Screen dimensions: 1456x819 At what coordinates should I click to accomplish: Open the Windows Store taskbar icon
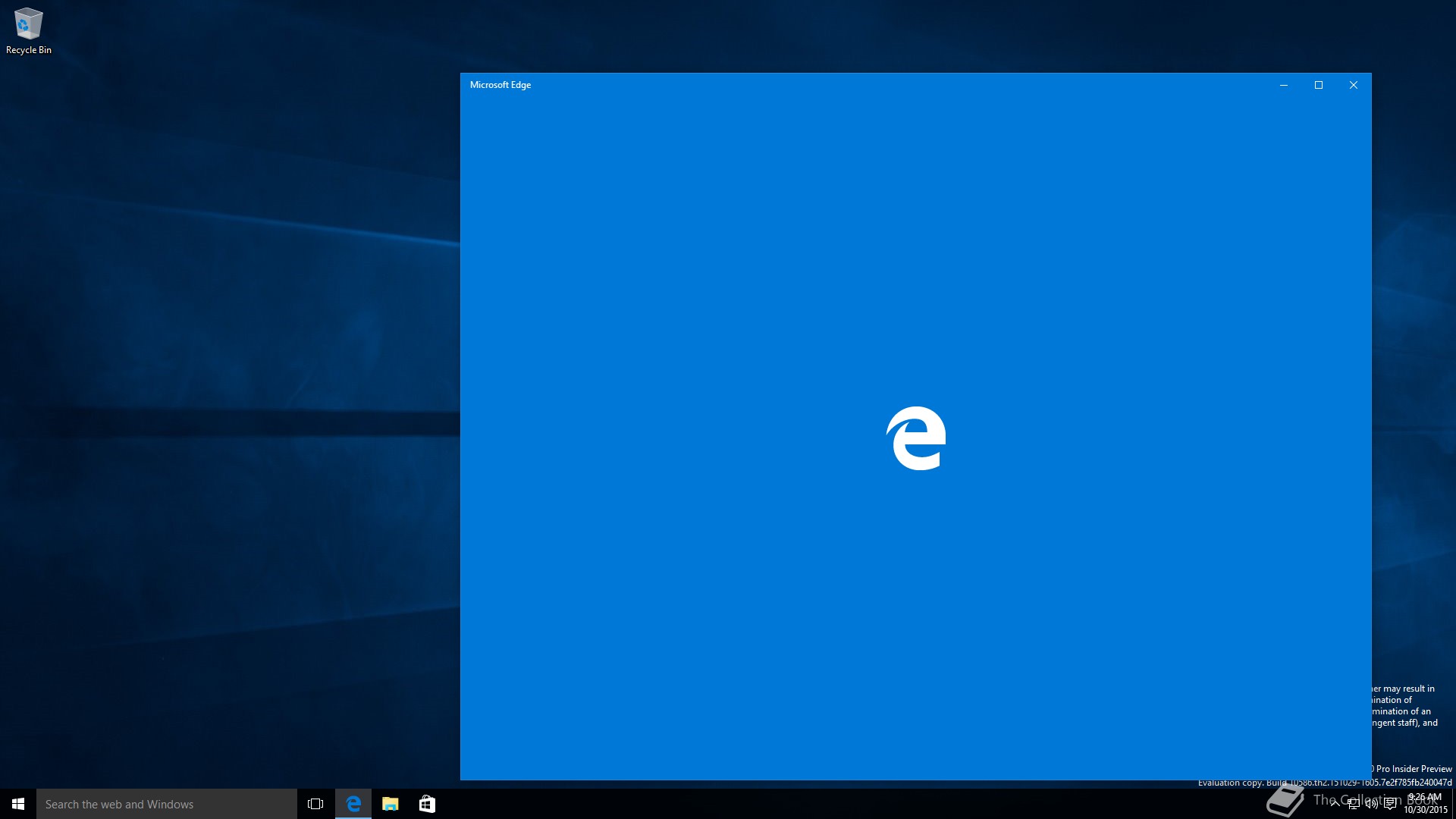pyautogui.click(x=427, y=804)
